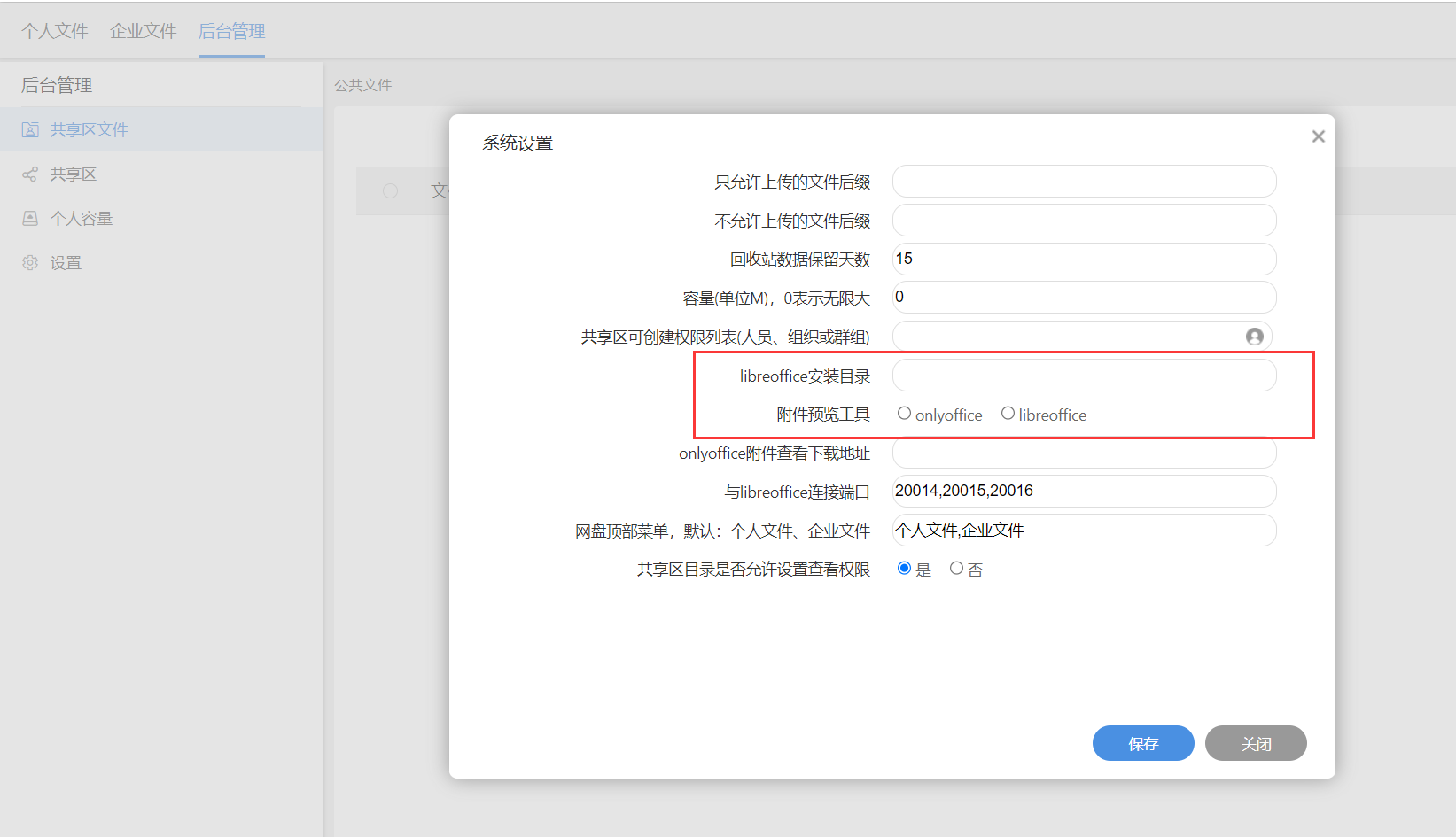
Task: Switch to the 个人文件 tab
Action: [x=55, y=31]
